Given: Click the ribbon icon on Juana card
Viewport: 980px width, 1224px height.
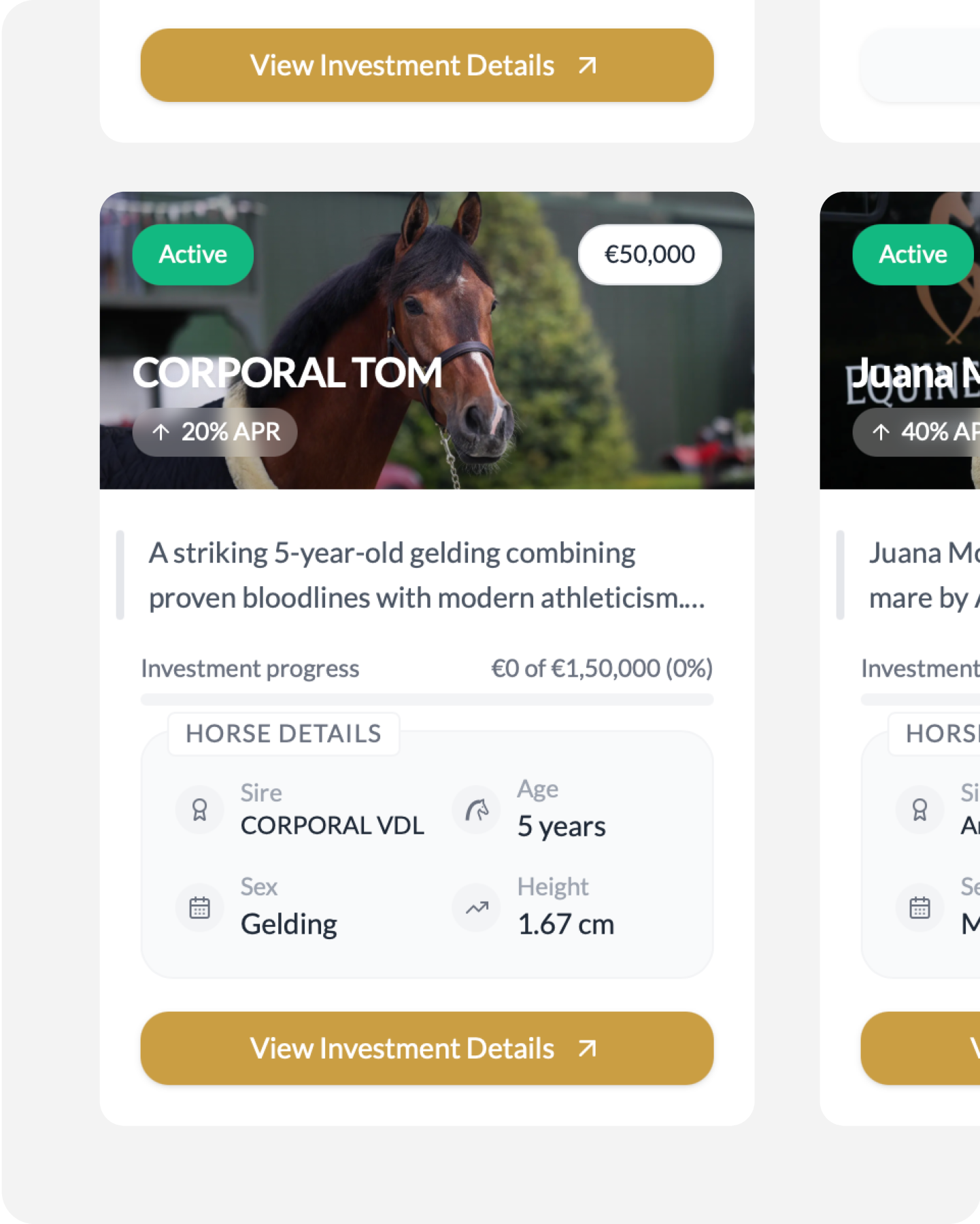Looking at the screenshot, I should [x=919, y=809].
